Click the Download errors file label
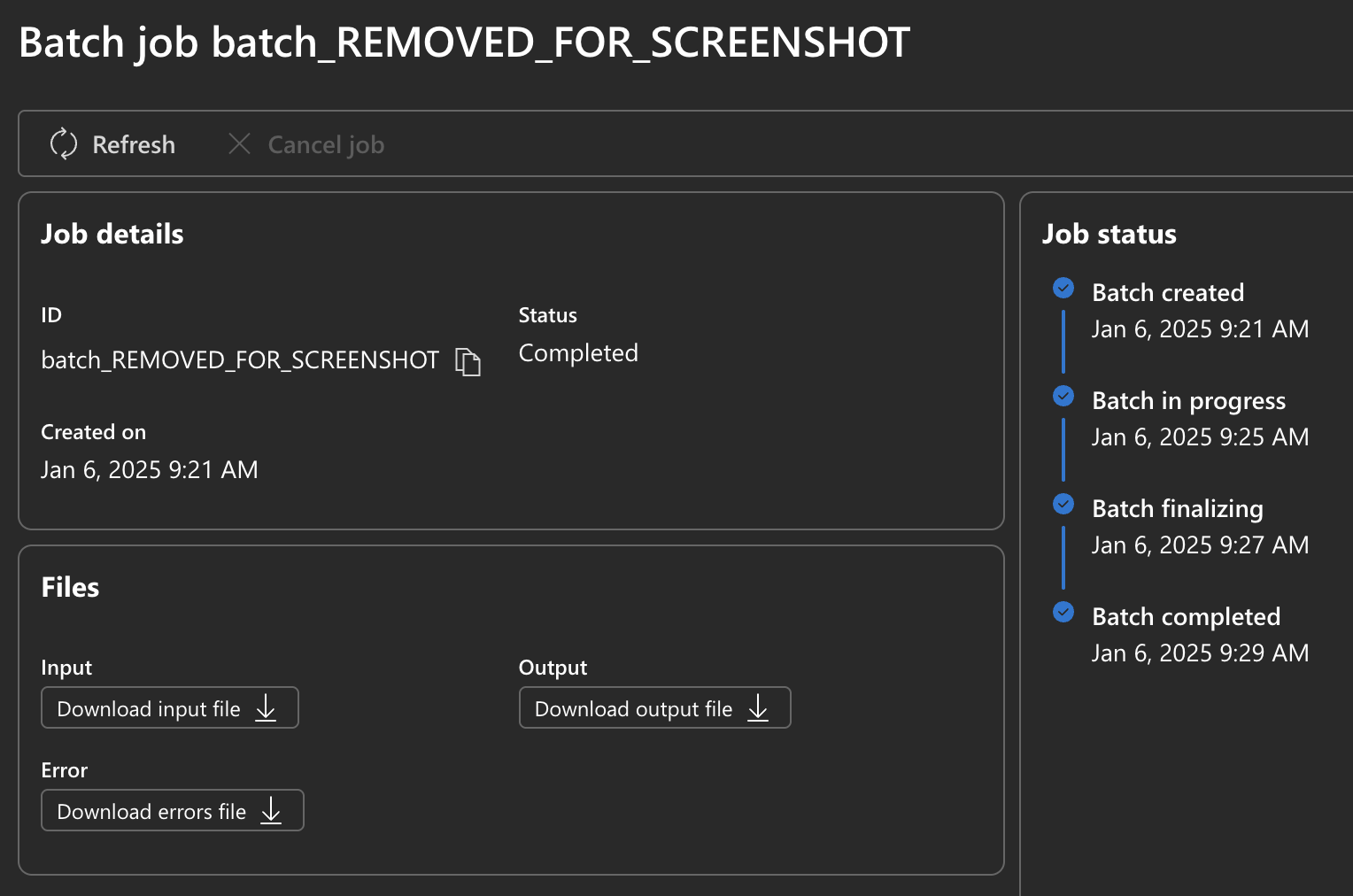Screen dimensions: 1353x896 151,812
